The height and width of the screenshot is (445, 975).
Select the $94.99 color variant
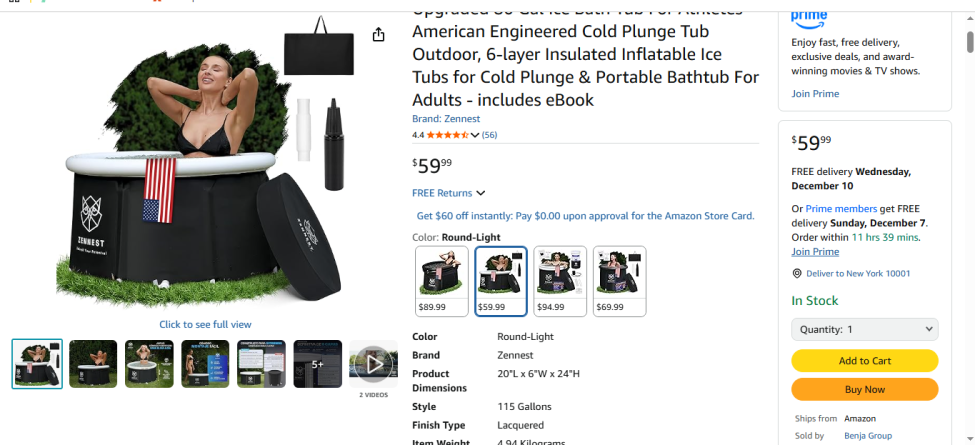click(560, 281)
